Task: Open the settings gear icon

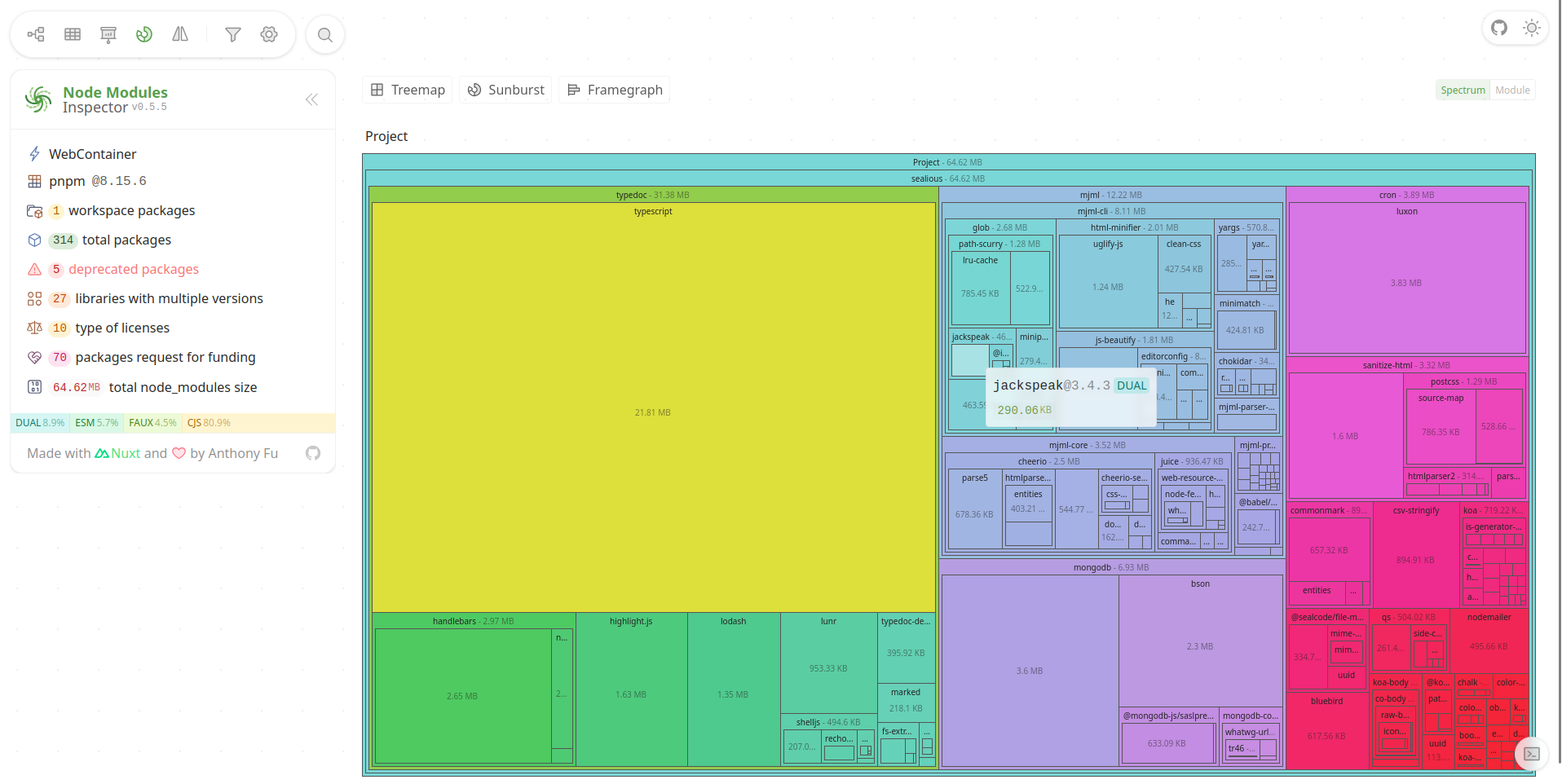Action: (x=269, y=34)
